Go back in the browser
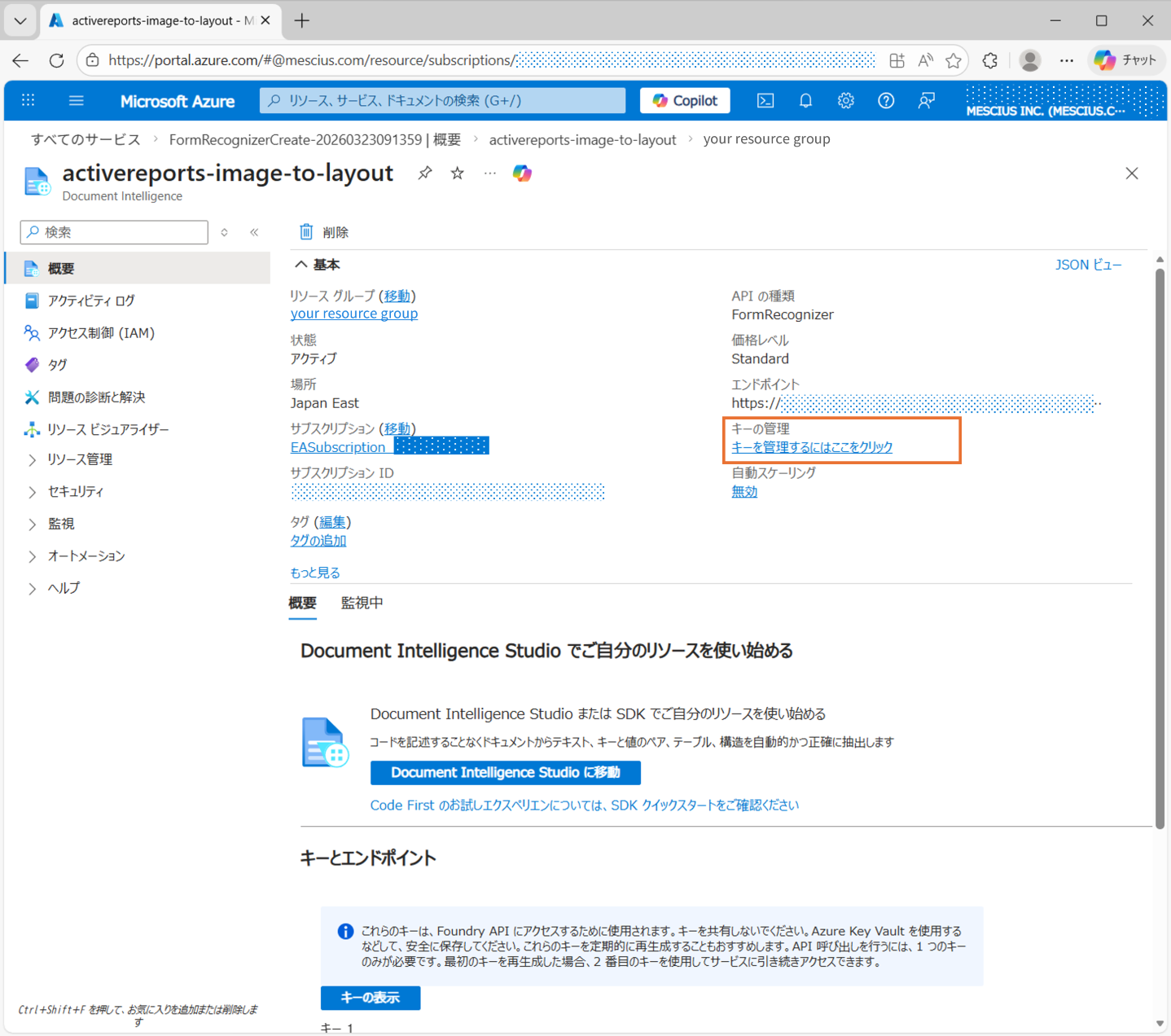The height and width of the screenshot is (1036, 1171). 20,60
